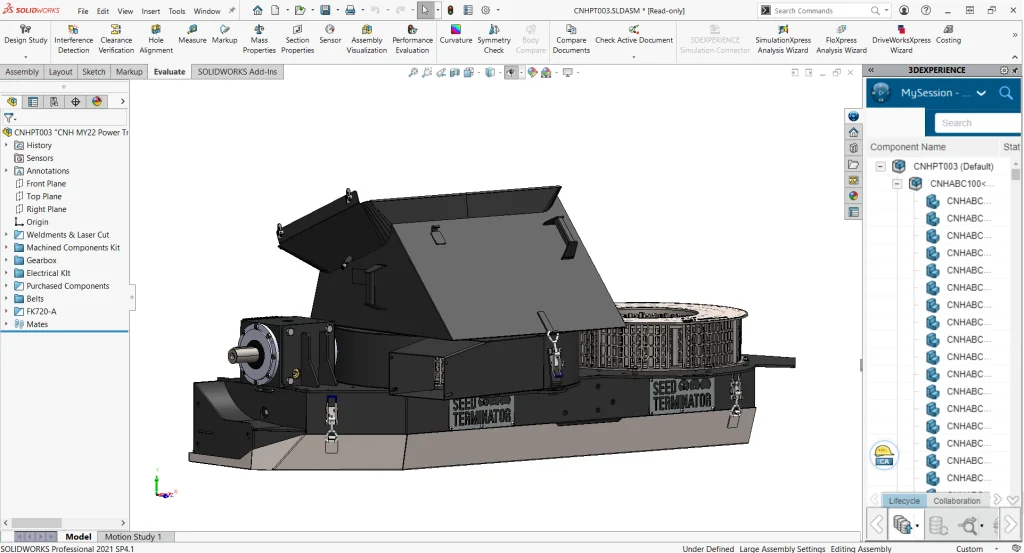This screenshot has height=553, width=1024.
Task: Select the Collaboration tab
Action: click(x=957, y=501)
